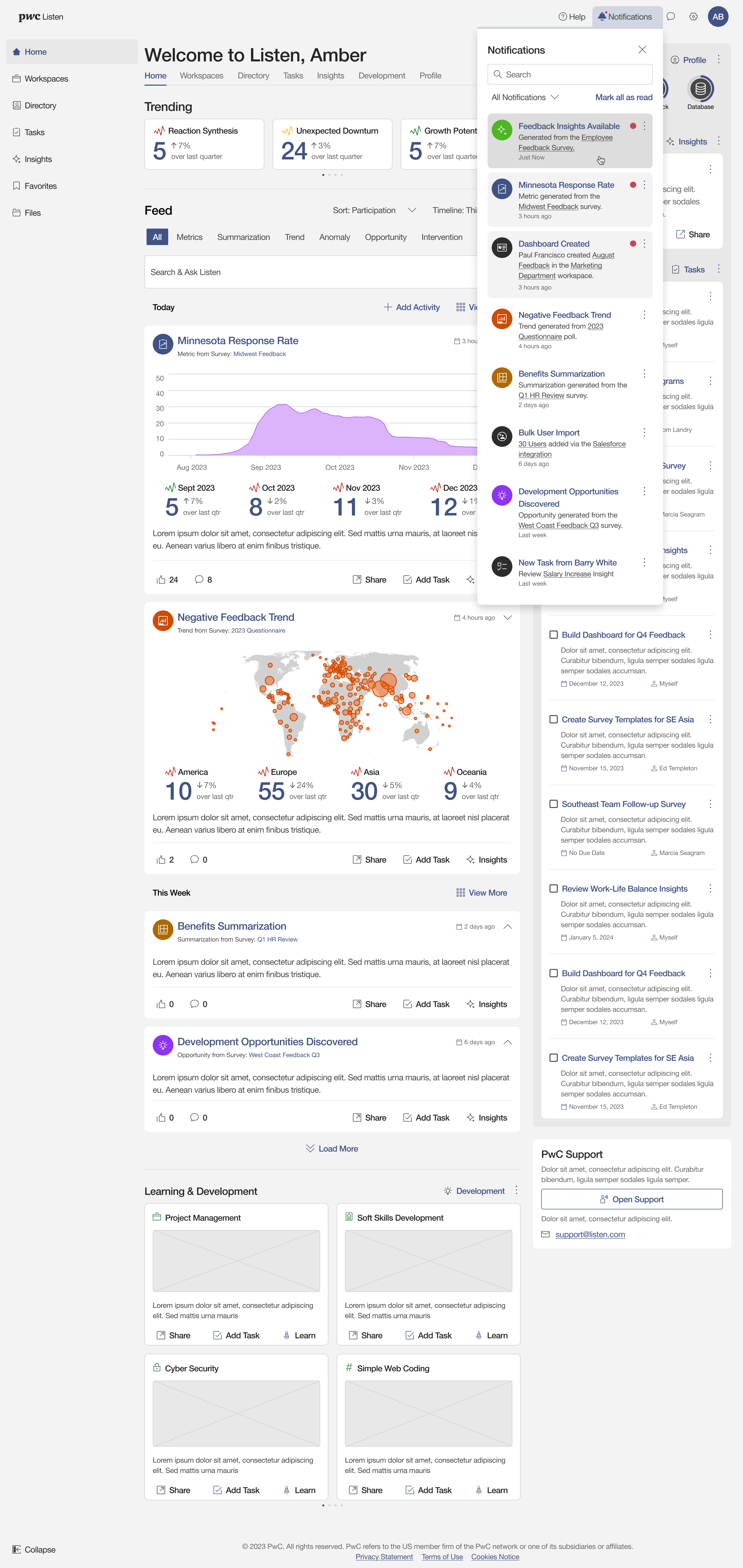
Task: Click Load More in the feed
Action: point(332,1149)
